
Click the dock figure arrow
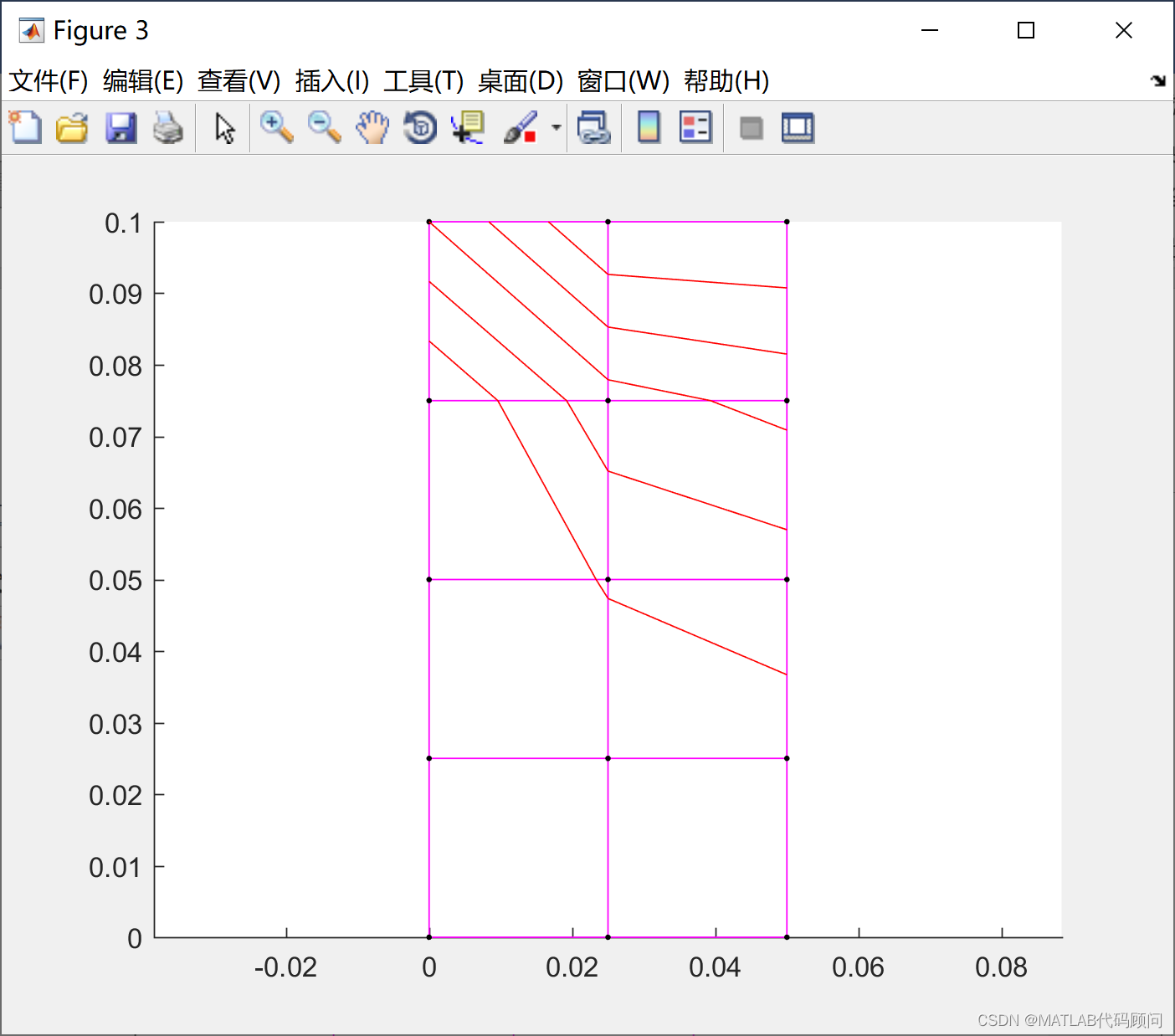(x=1159, y=81)
